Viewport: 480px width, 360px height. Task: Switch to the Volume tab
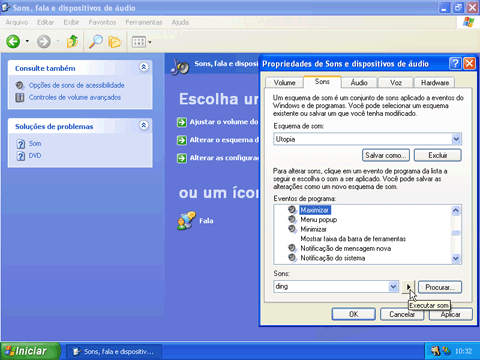tap(284, 83)
